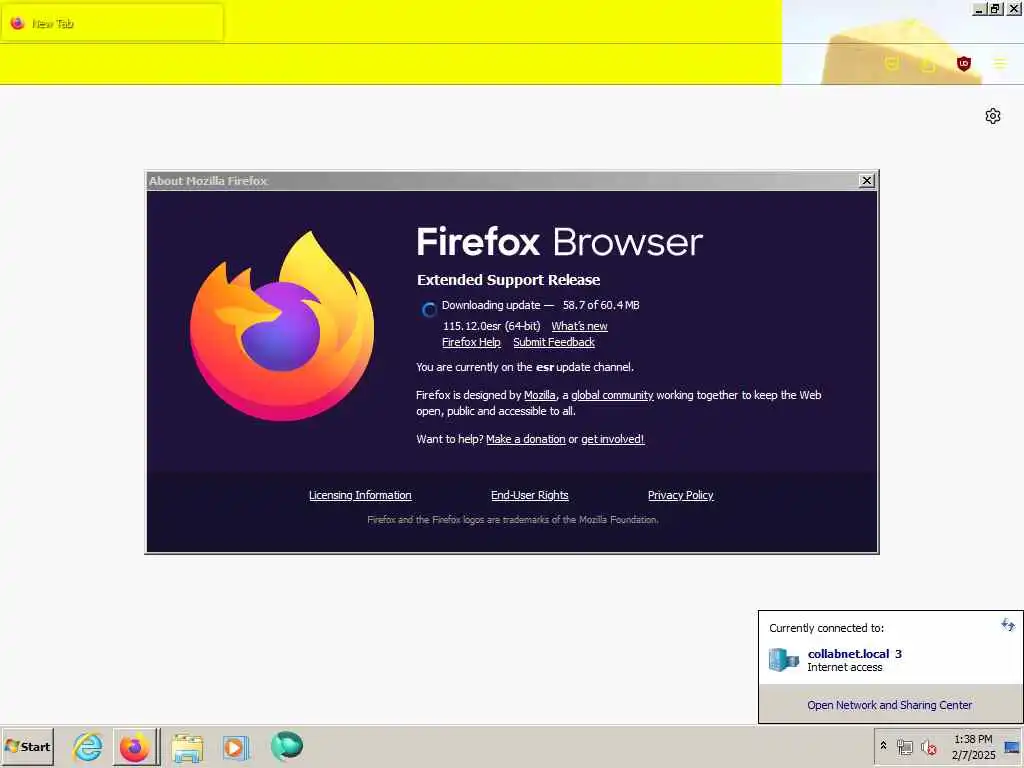Image resolution: width=1024 pixels, height=768 pixels.
Task: Click the Currently connected to: label
Action: tap(826, 628)
